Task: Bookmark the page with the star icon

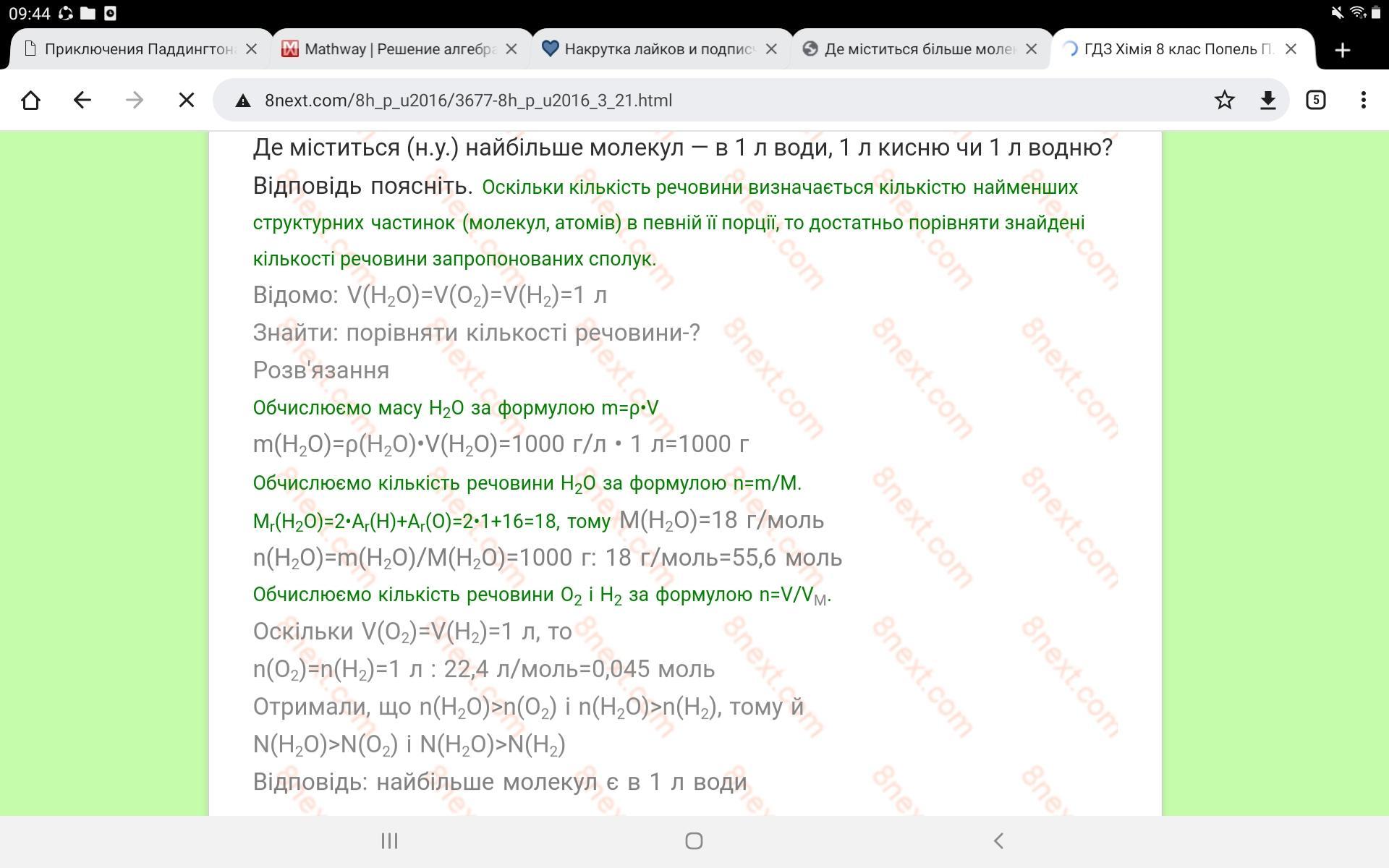Action: [x=1224, y=100]
